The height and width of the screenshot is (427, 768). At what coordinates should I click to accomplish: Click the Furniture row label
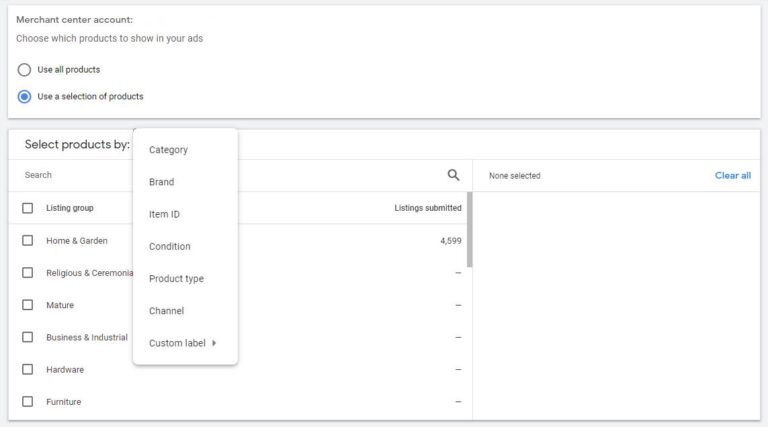(64, 402)
